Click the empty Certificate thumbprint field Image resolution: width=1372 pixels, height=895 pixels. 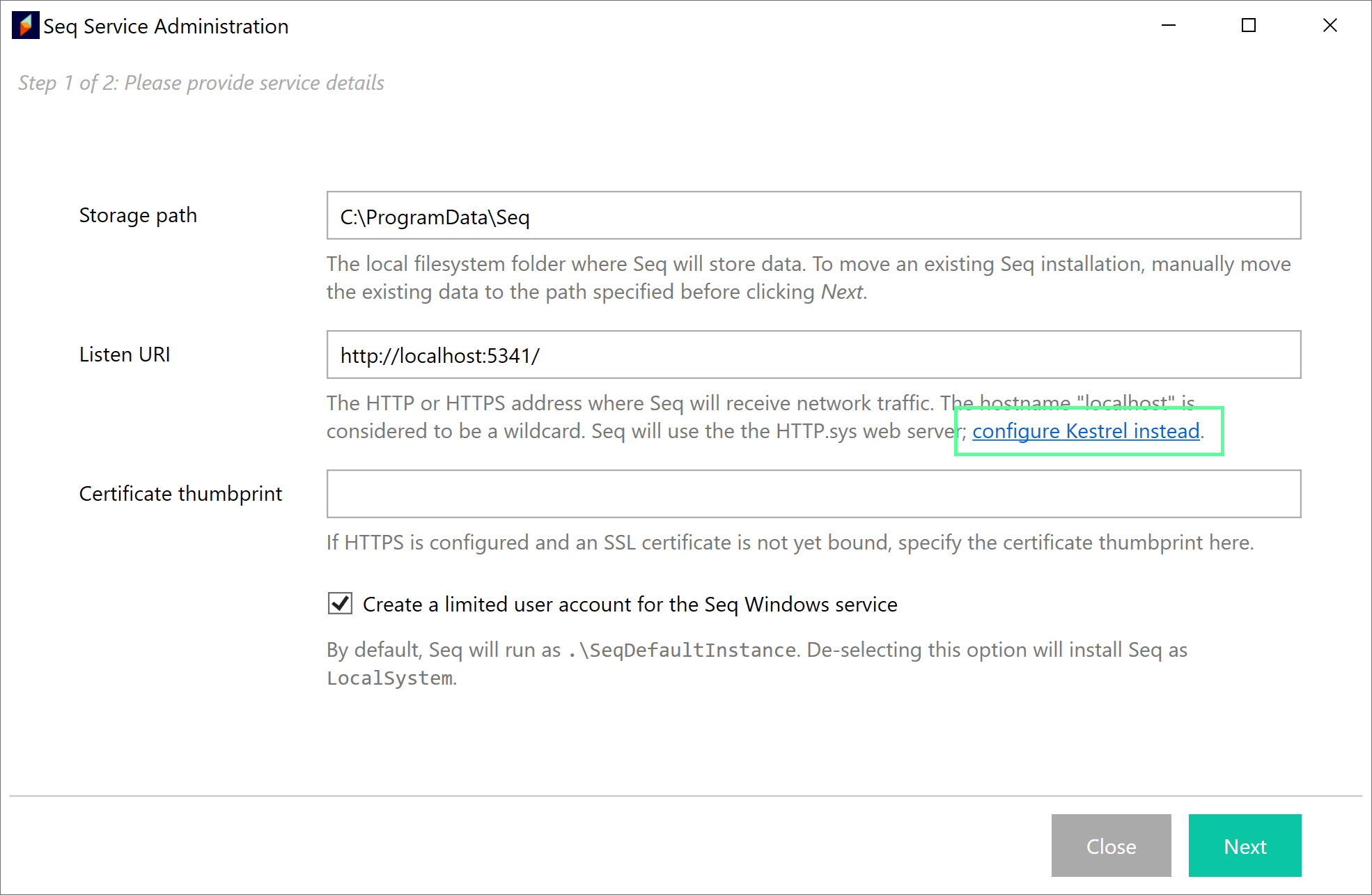(813, 494)
